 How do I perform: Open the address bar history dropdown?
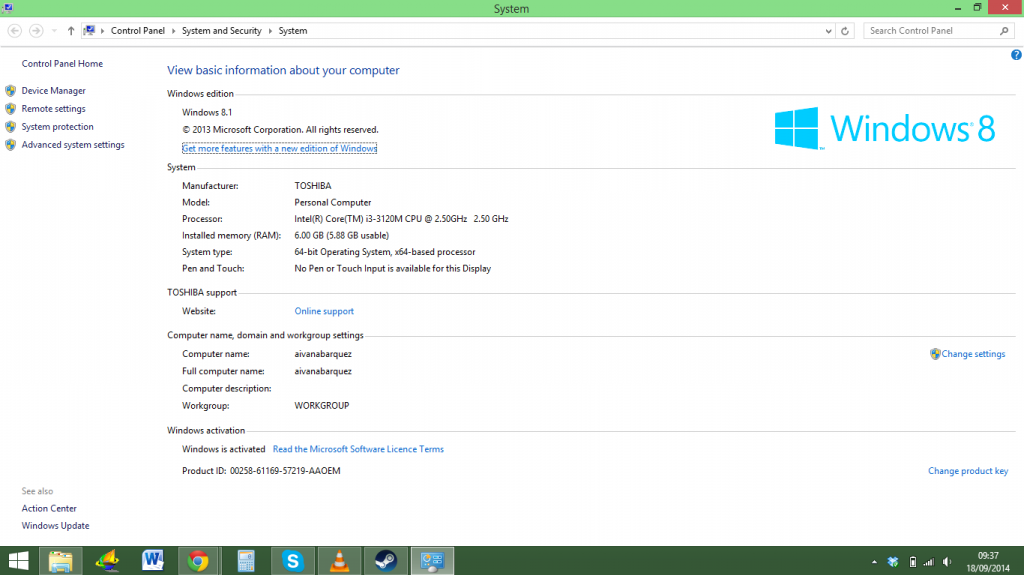point(827,31)
